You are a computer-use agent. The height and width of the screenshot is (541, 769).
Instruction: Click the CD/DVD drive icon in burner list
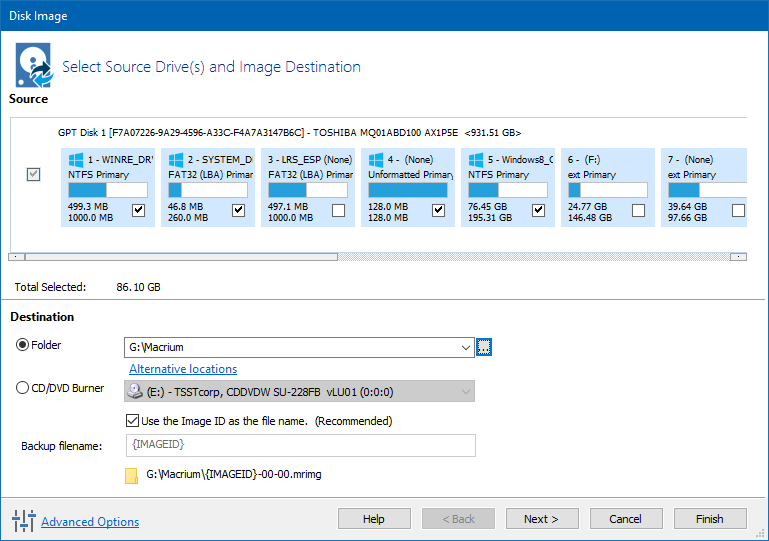point(135,390)
